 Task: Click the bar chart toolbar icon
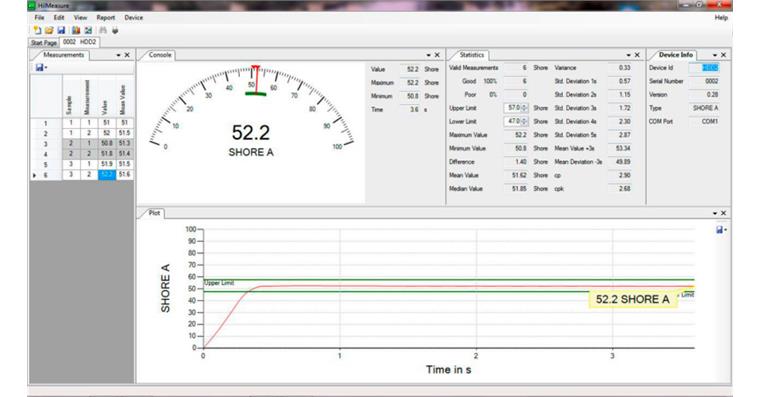point(76,31)
